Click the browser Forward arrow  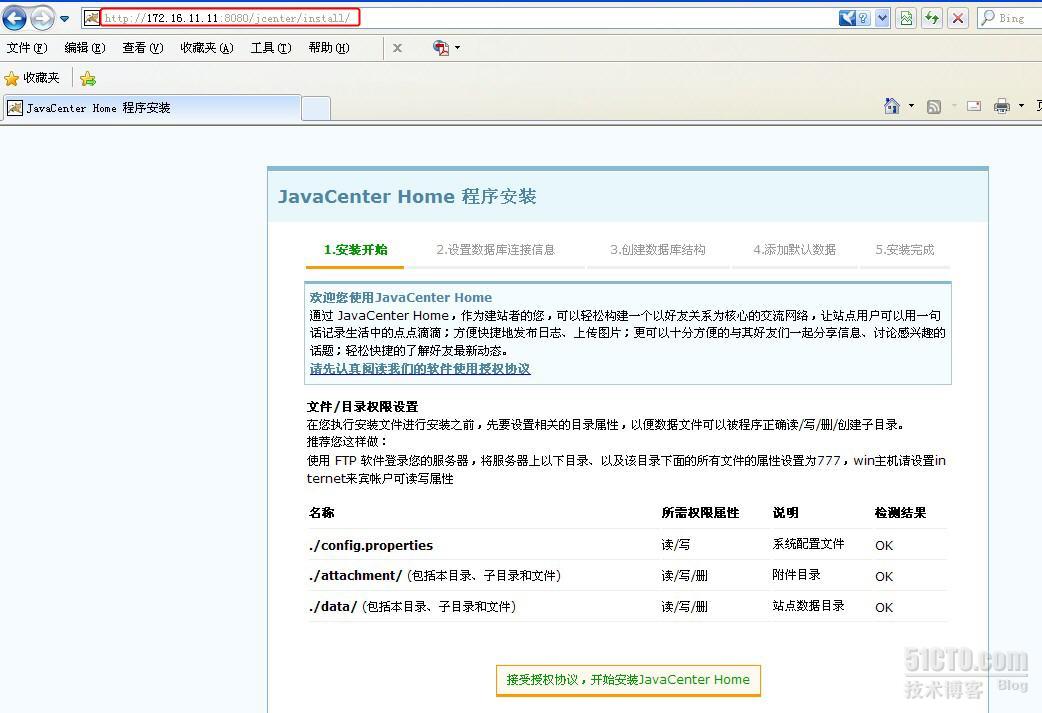[43, 18]
